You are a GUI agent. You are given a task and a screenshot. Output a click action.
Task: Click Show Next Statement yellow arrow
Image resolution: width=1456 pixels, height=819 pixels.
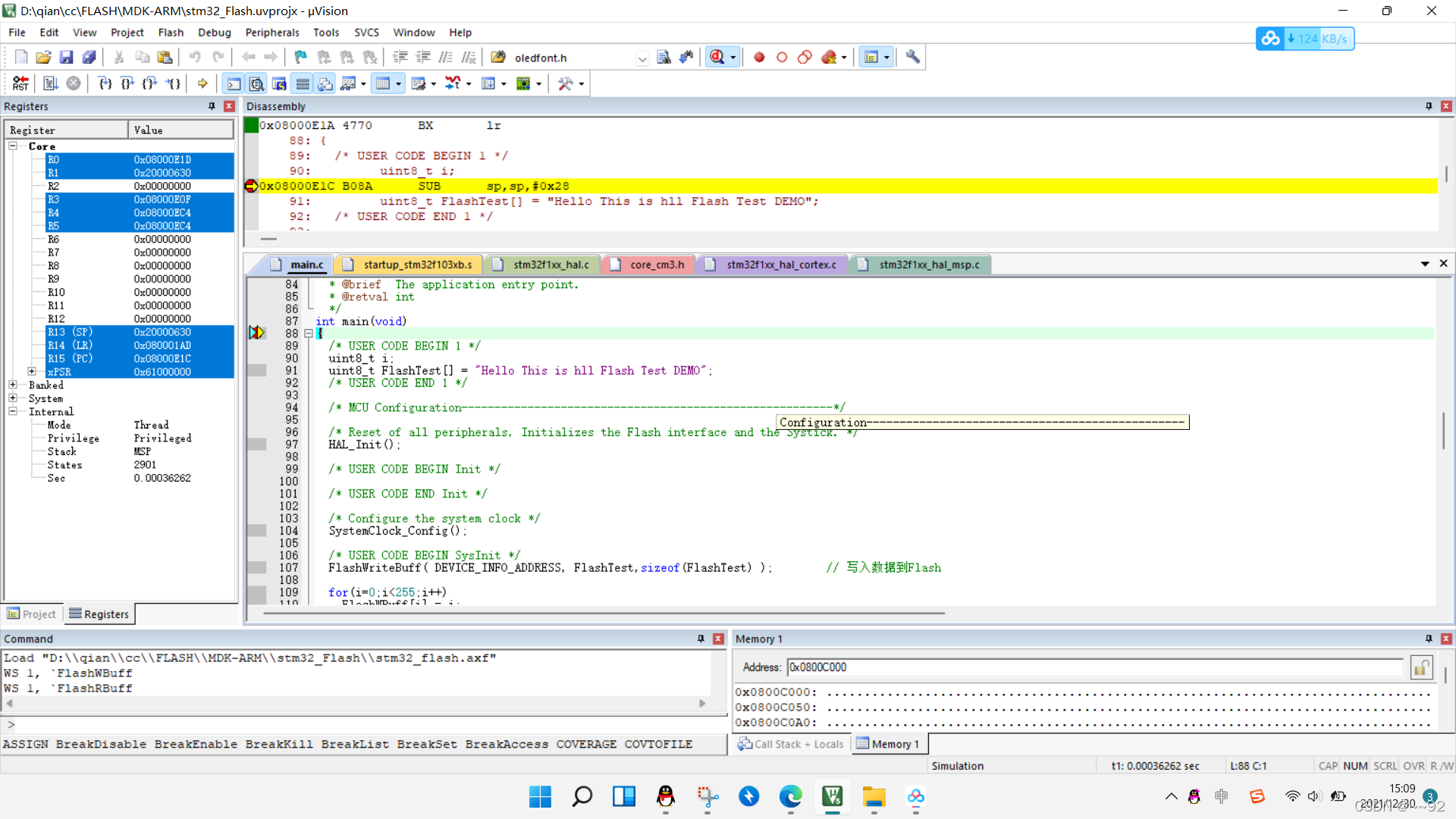pyautogui.click(x=202, y=83)
